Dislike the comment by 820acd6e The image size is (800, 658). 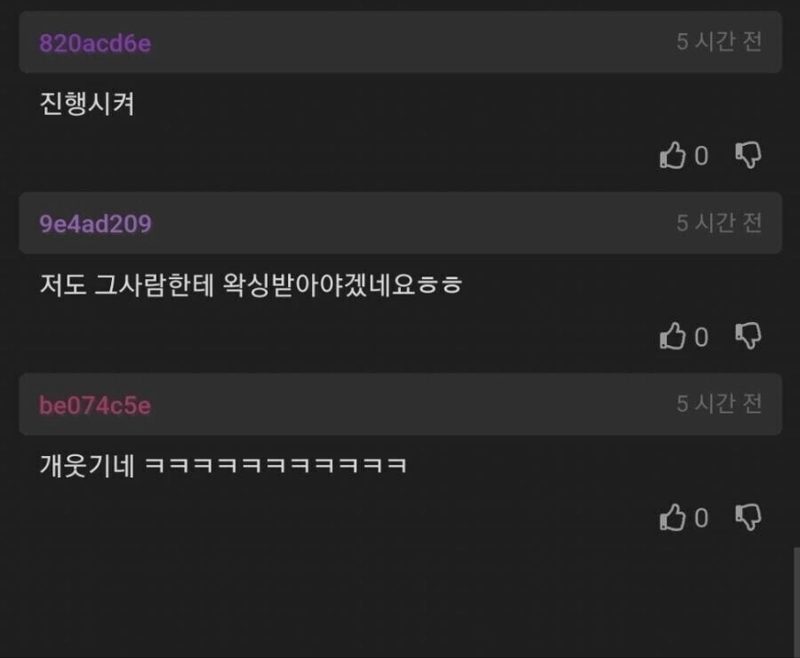point(748,155)
